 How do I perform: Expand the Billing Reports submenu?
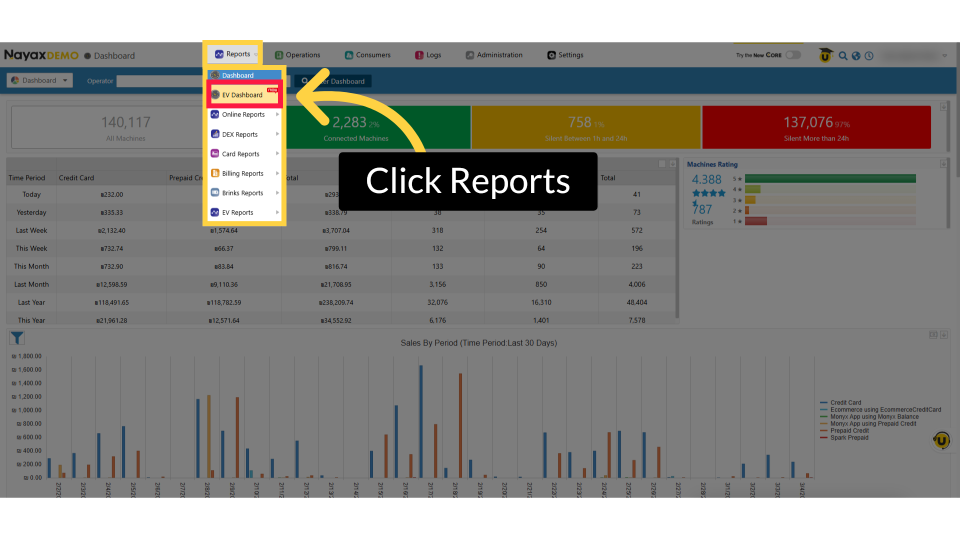(245, 174)
